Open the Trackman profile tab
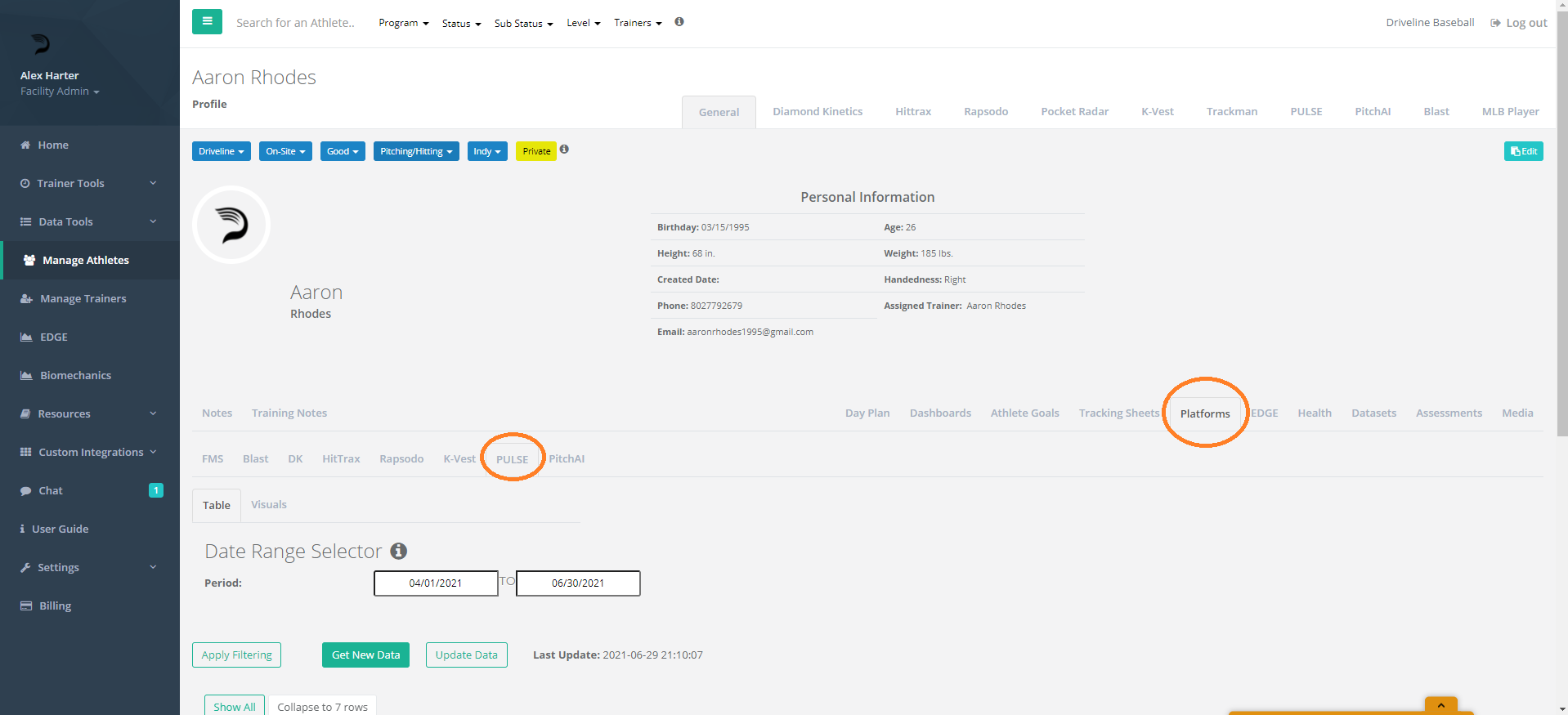The image size is (1568, 715). click(1231, 111)
